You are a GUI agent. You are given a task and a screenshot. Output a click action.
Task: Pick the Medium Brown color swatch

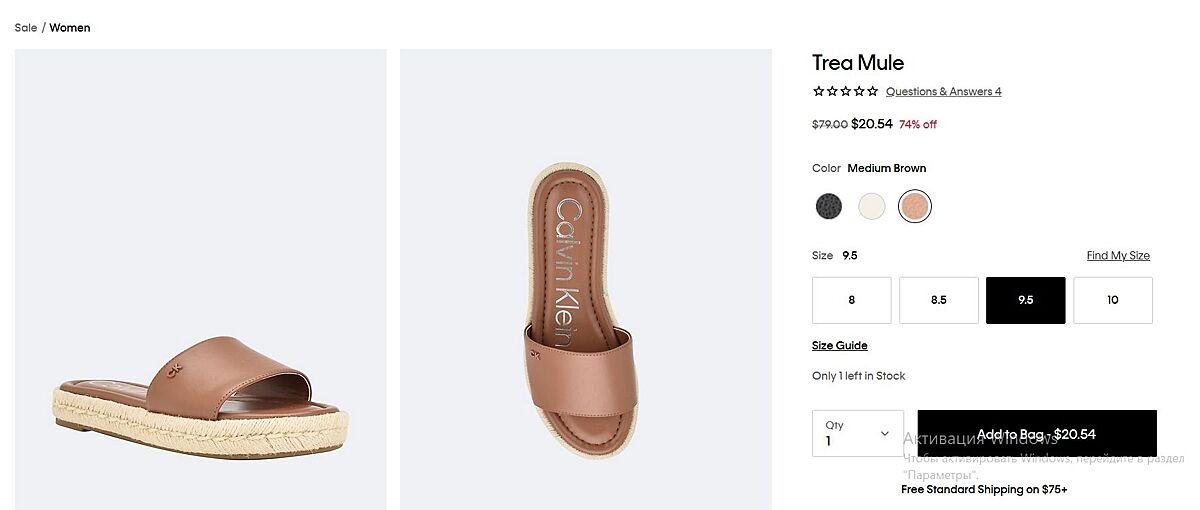(915, 206)
